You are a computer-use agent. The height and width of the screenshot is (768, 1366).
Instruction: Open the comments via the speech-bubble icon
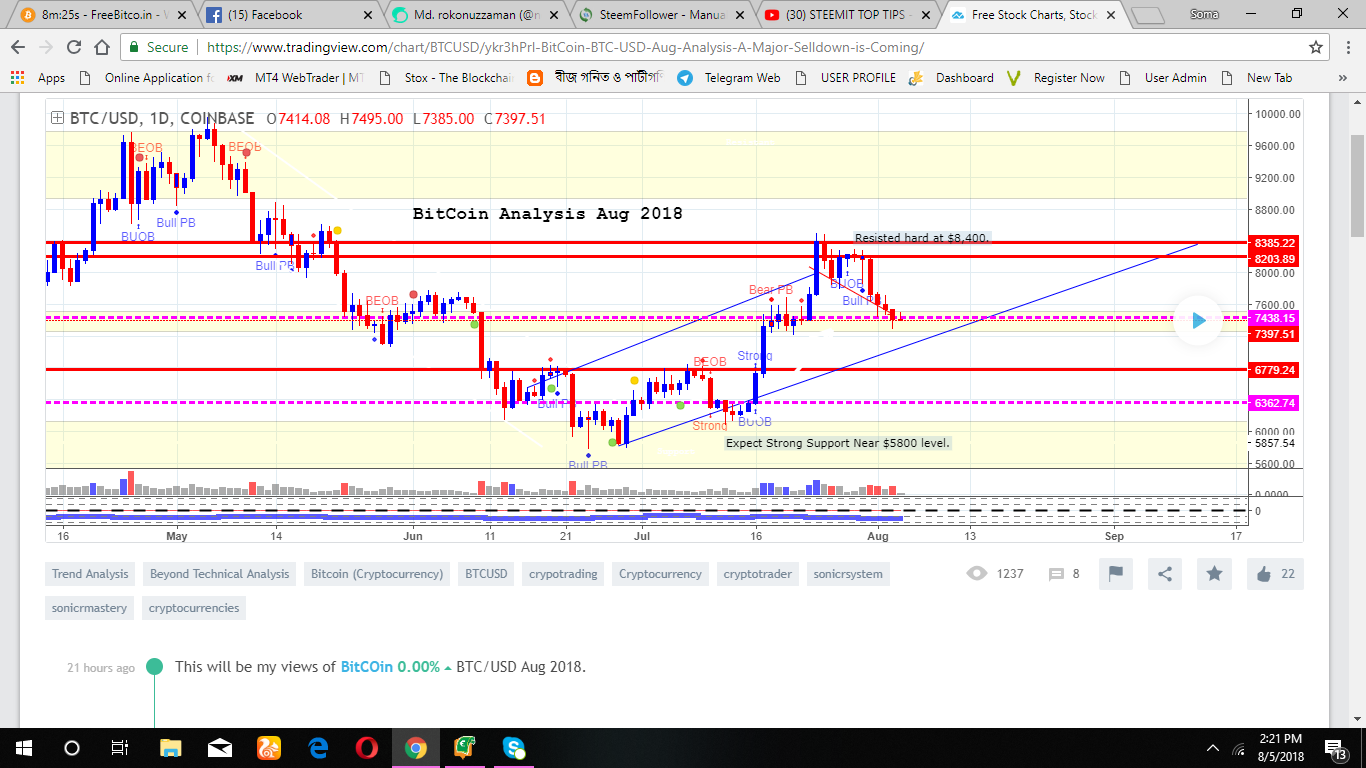click(x=1056, y=574)
